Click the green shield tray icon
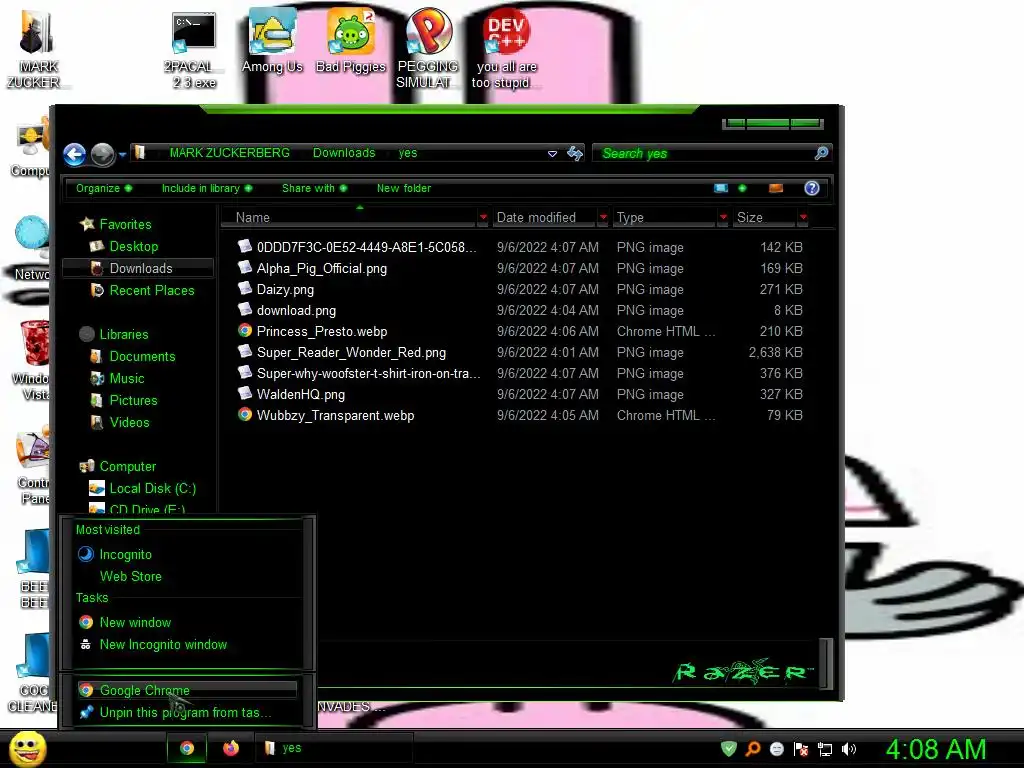The height and width of the screenshot is (768, 1024). (729, 749)
